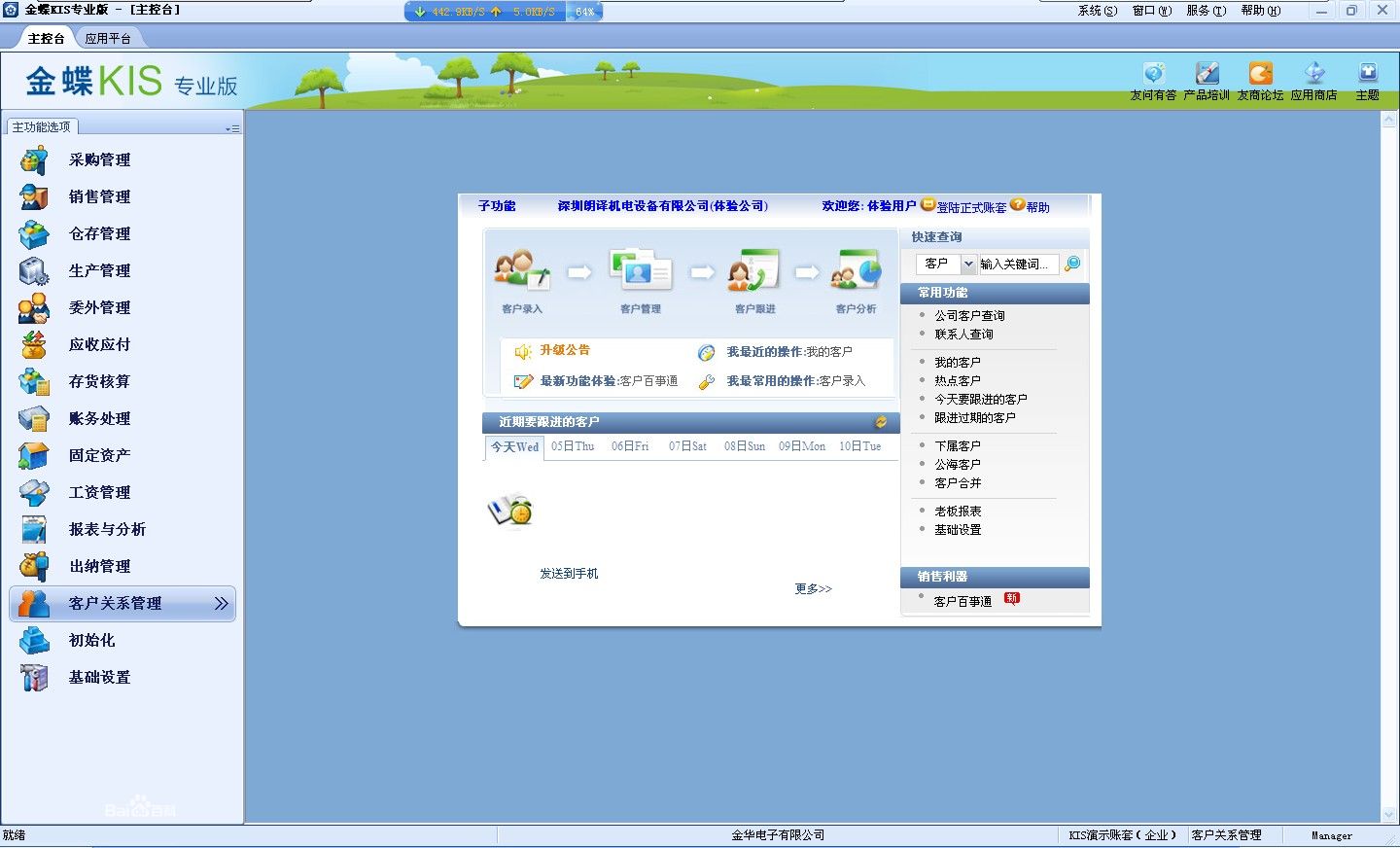Open the 存货核算 module icon
This screenshot has height=848, width=1400.
(x=34, y=381)
